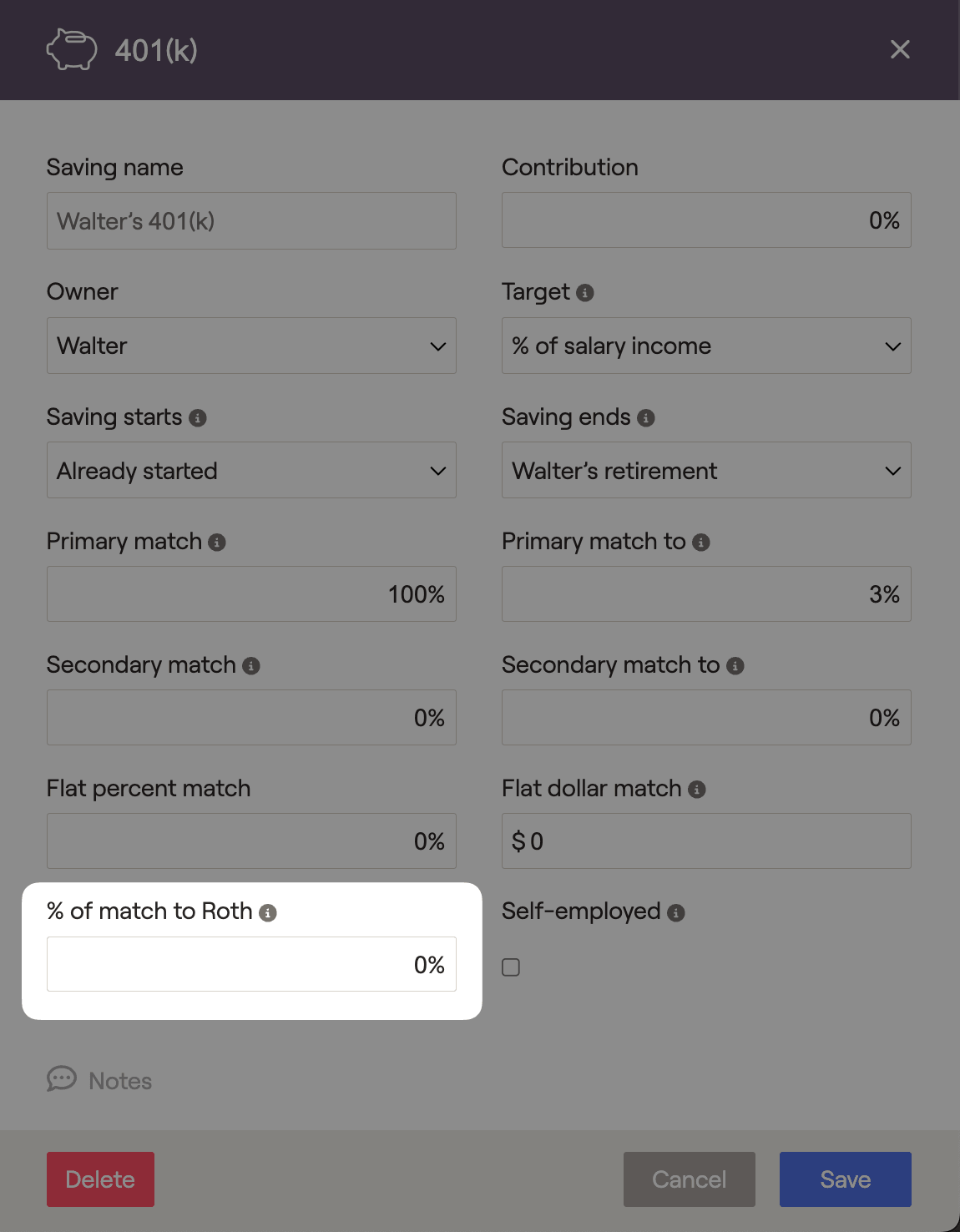Show Secondary match info tooltip
The width and height of the screenshot is (960, 1232).
(x=251, y=666)
